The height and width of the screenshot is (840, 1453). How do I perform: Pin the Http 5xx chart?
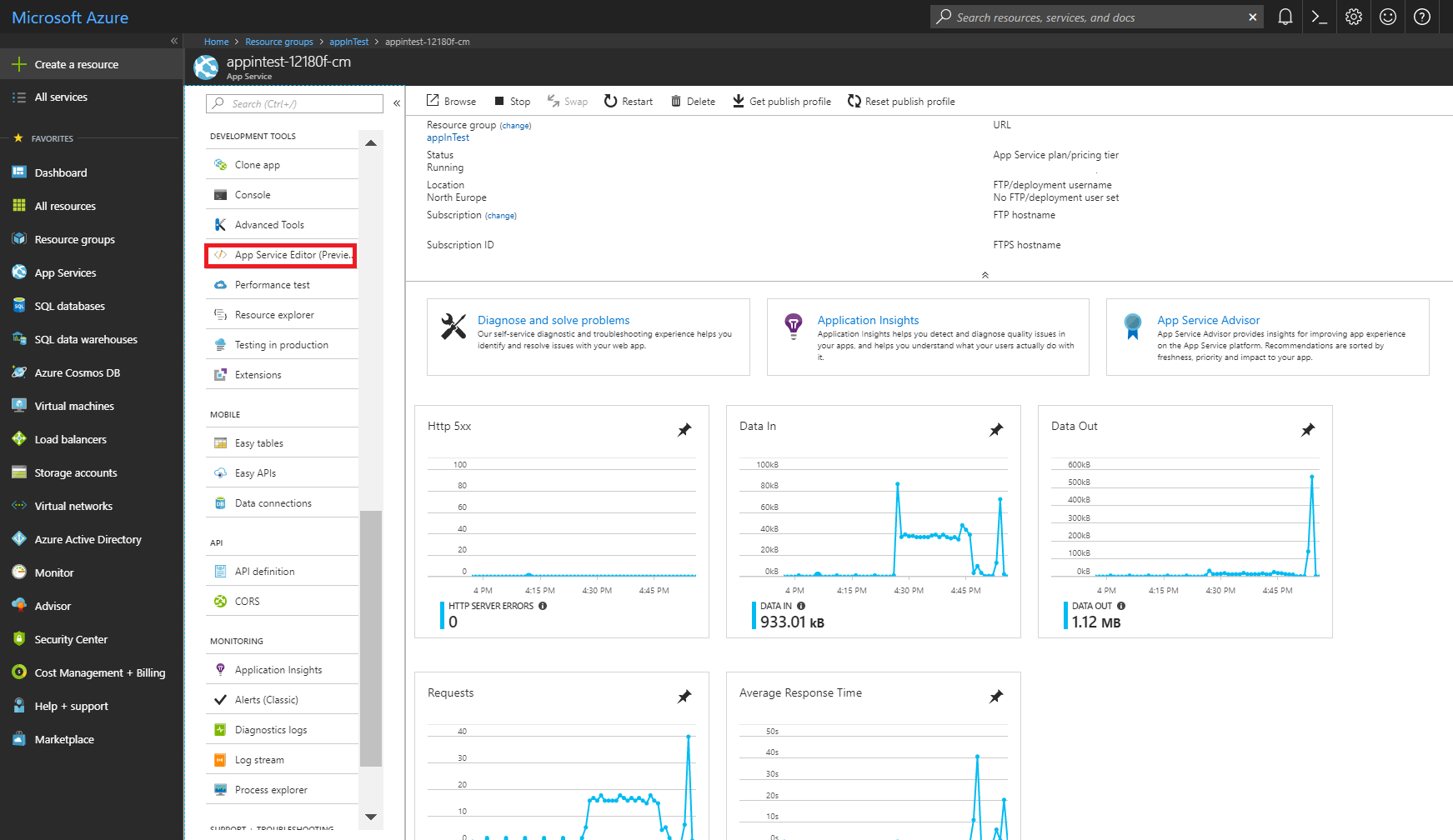(684, 429)
